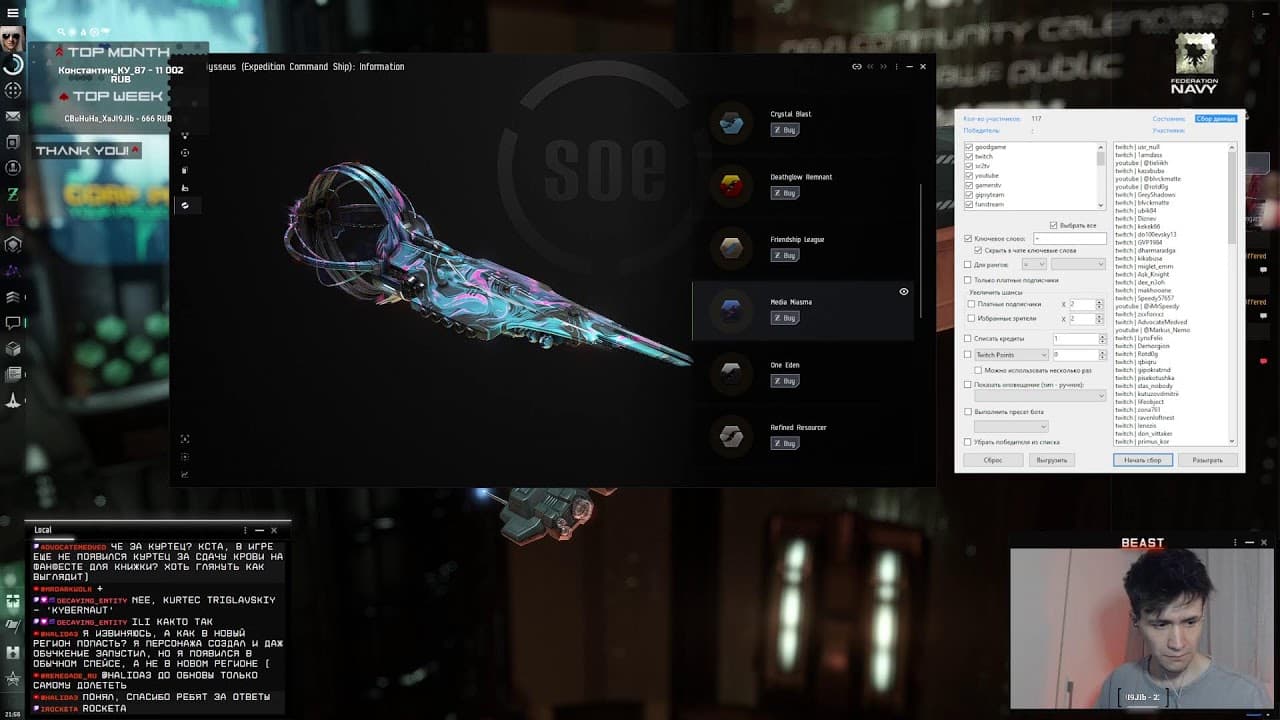Image resolution: width=1280 pixels, height=720 pixels.
Task: Open the hexagon fitting icon in sidebar
Action: tap(13, 245)
